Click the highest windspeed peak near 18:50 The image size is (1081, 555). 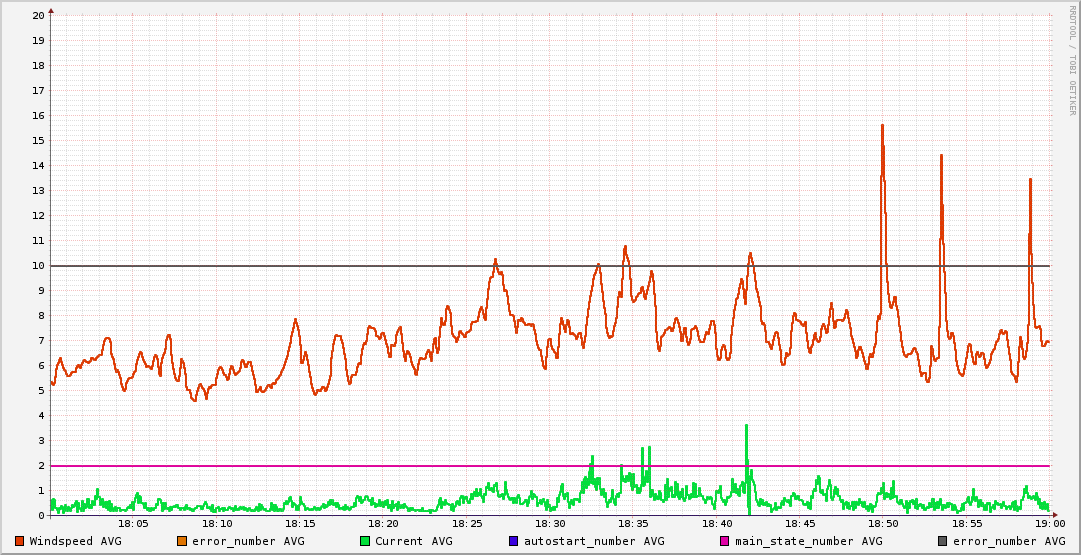click(x=882, y=126)
